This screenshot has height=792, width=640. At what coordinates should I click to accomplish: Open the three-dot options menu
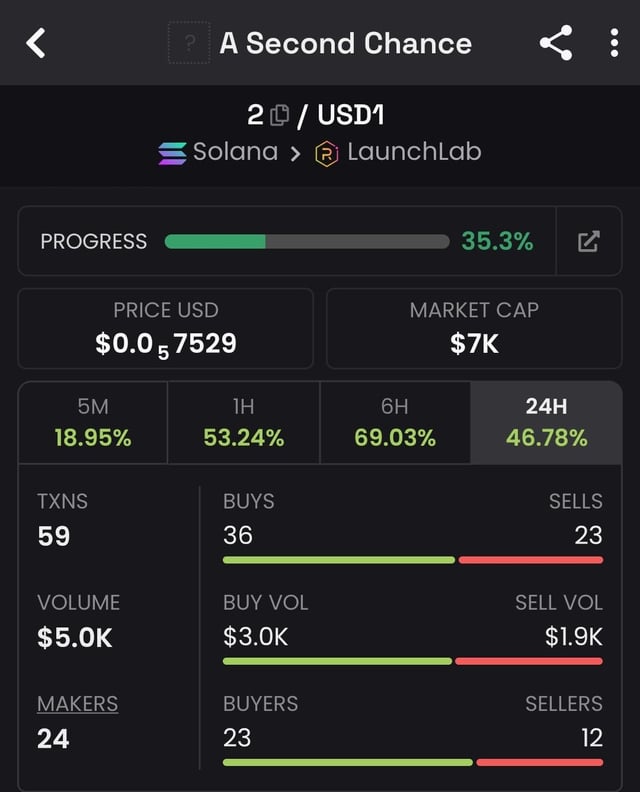[x=614, y=43]
